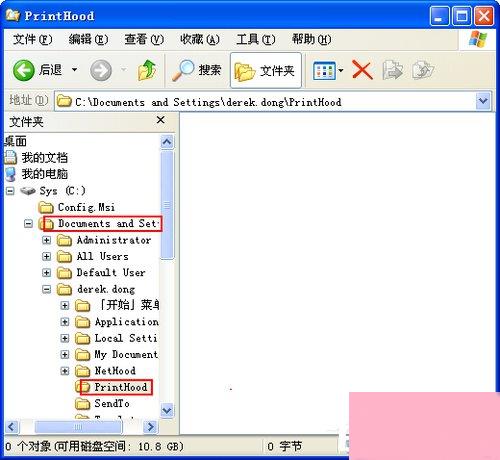Open the 编辑(E) menu
The image size is (500, 460).
click(x=88, y=40)
